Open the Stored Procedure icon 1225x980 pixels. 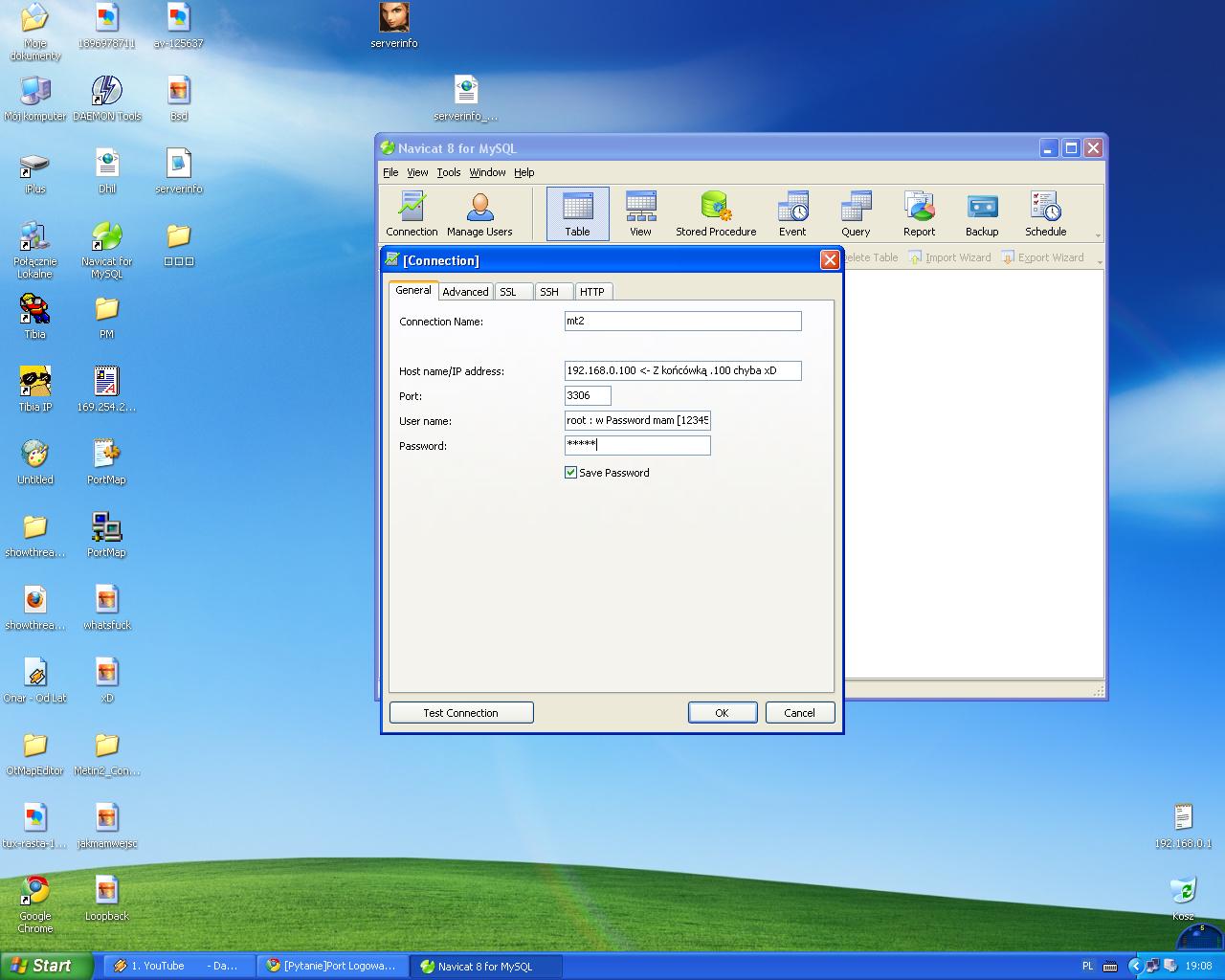[716, 213]
